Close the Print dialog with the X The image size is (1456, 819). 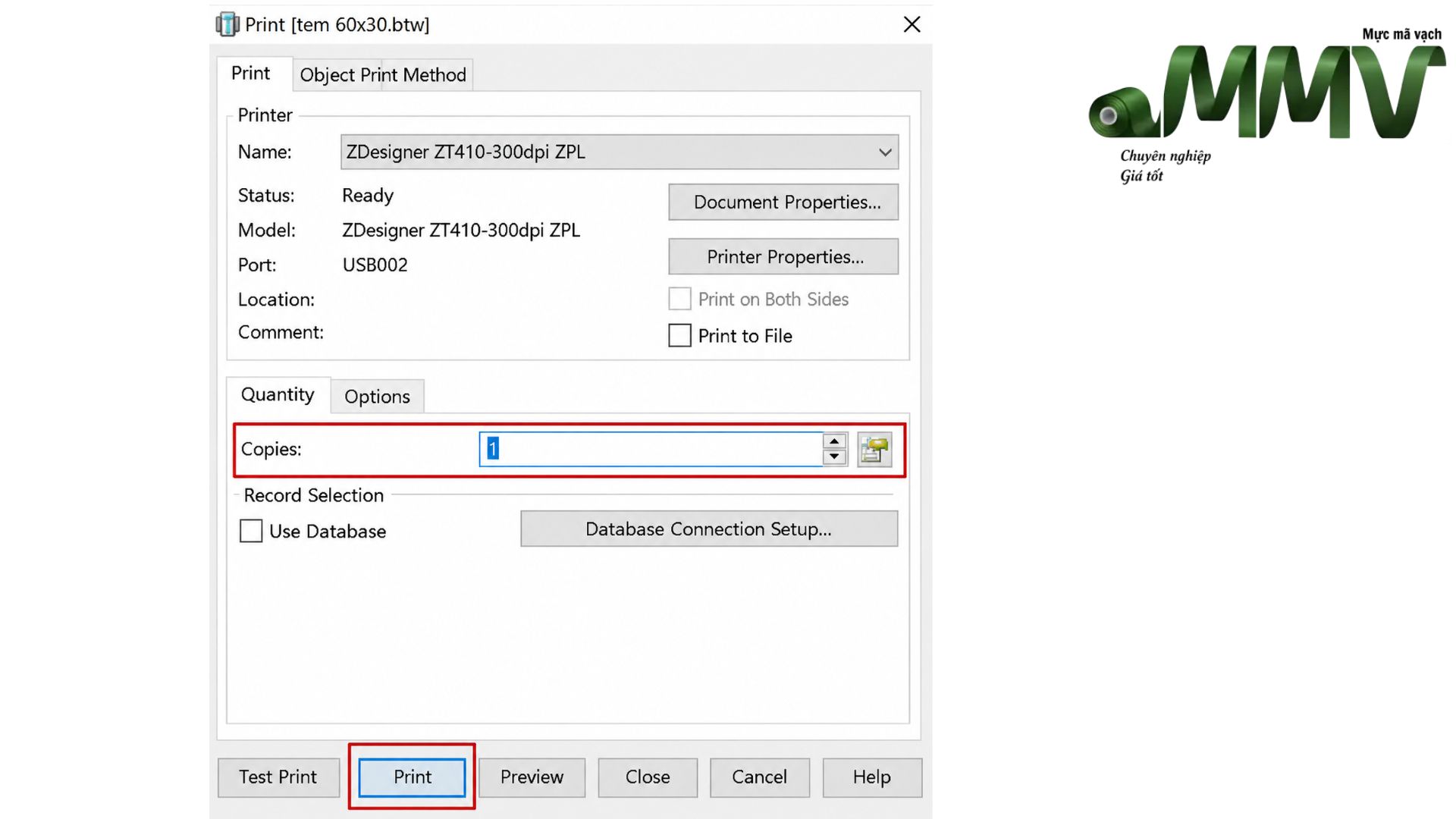click(912, 24)
